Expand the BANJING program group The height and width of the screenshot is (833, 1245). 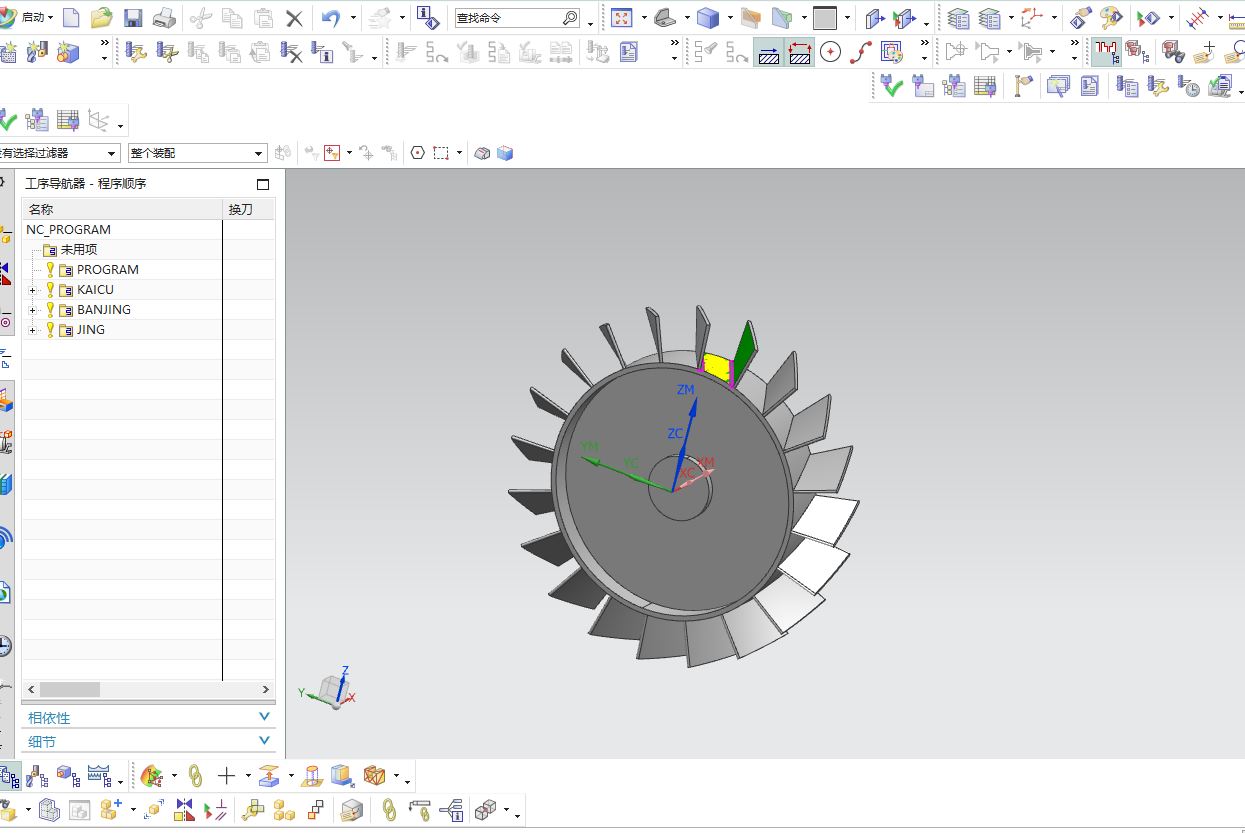point(33,310)
